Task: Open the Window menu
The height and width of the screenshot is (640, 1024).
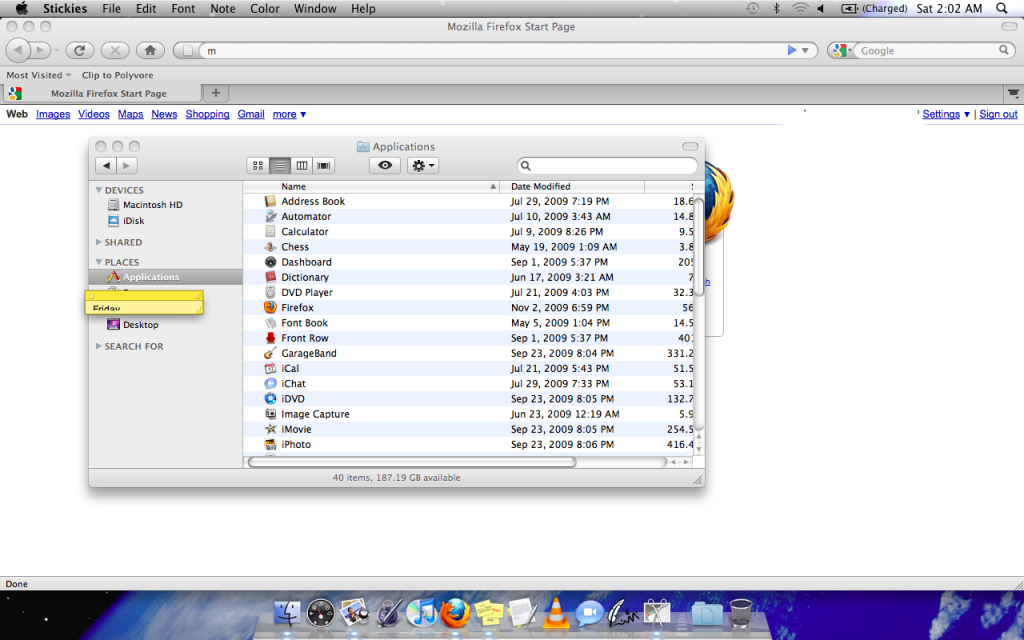Action: point(315,8)
